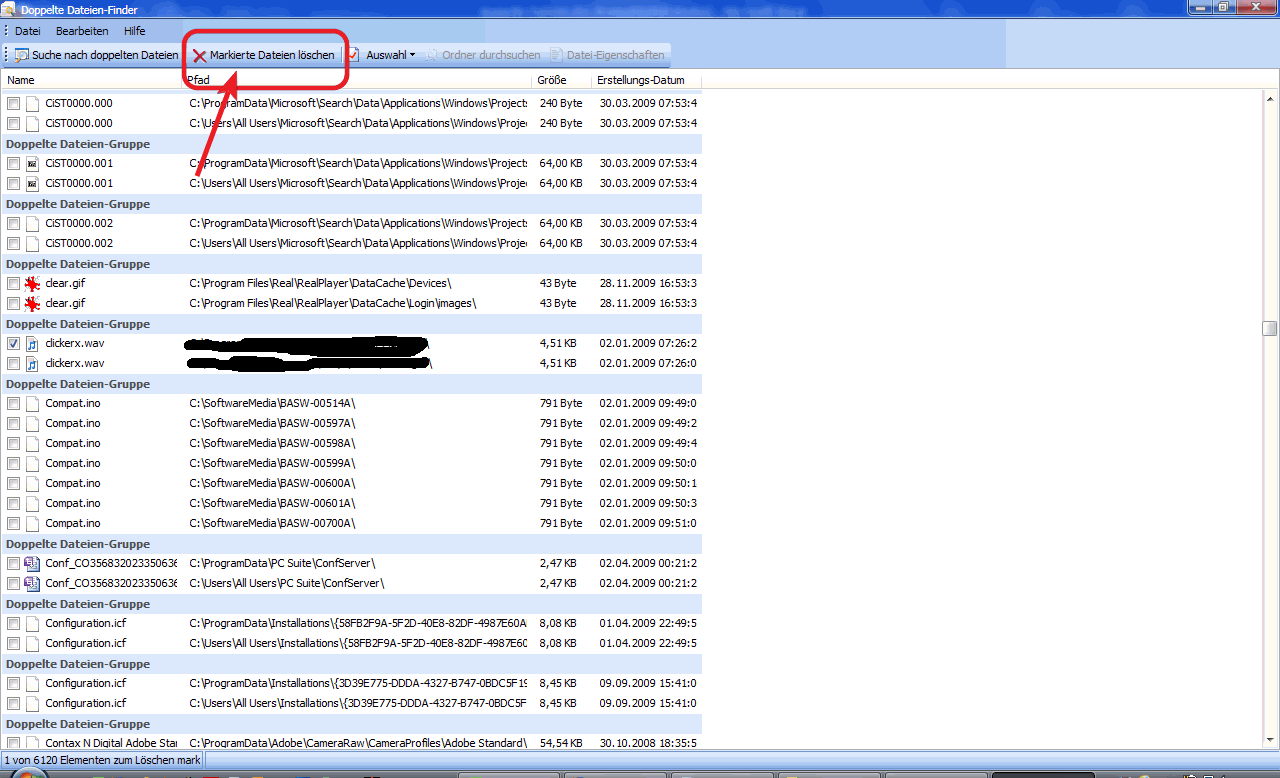Open the Hilfe menu
This screenshot has width=1280, height=778.
pyautogui.click(x=134, y=31)
